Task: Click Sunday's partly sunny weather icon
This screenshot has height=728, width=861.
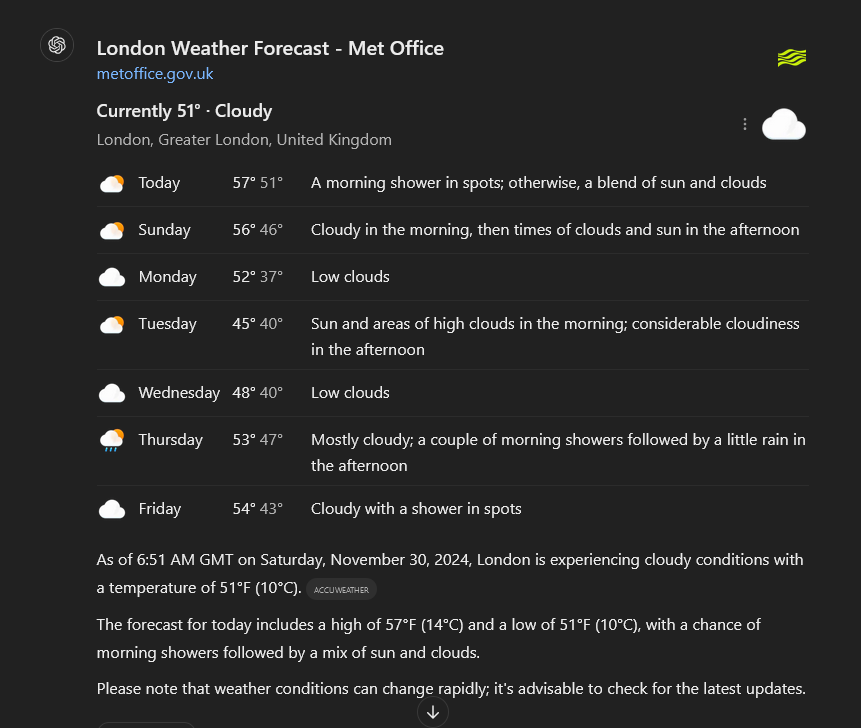Action: pos(112,230)
